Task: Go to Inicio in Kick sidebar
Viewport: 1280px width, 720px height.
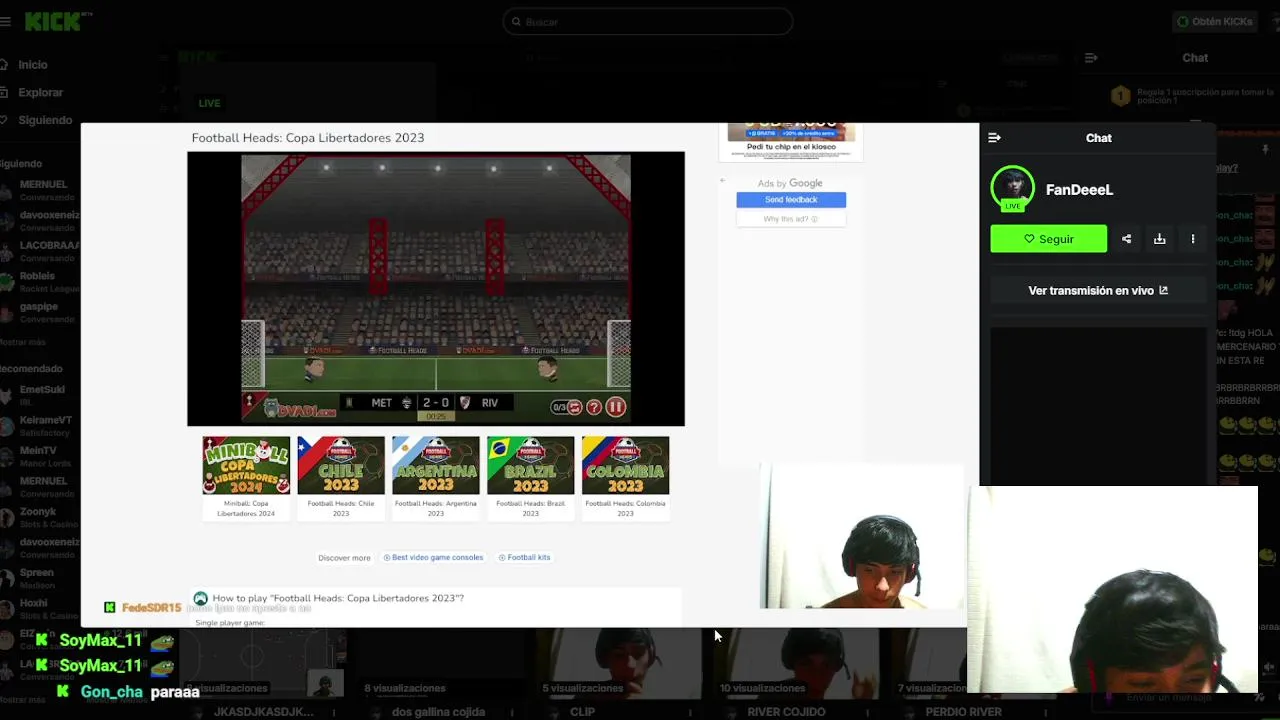Action: pyautogui.click(x=33, y=64)
